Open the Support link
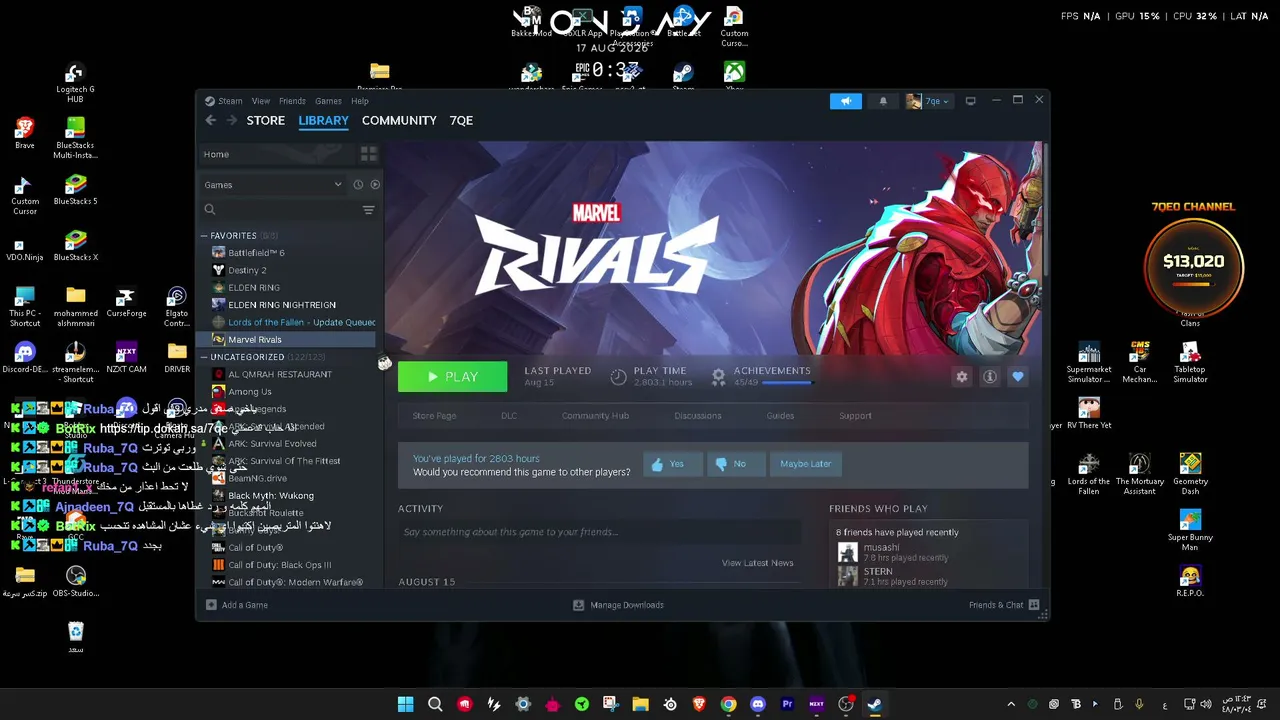This screenshot has height=720, width=1280. pyautogui.click(x=855, y=416)
